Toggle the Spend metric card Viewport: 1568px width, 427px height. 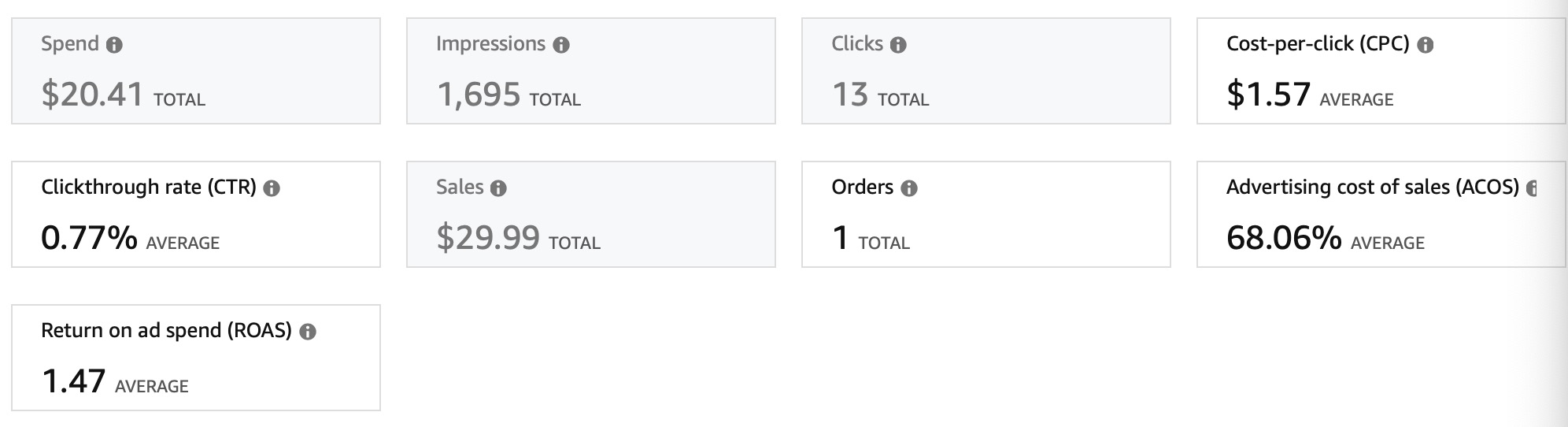pos(196,71)
